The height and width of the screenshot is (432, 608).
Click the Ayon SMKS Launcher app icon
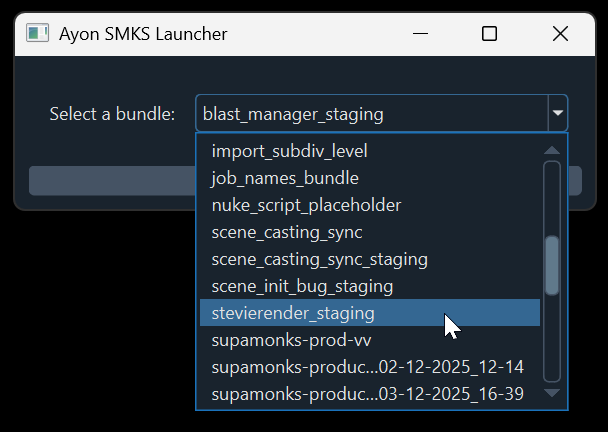(38, 34)
